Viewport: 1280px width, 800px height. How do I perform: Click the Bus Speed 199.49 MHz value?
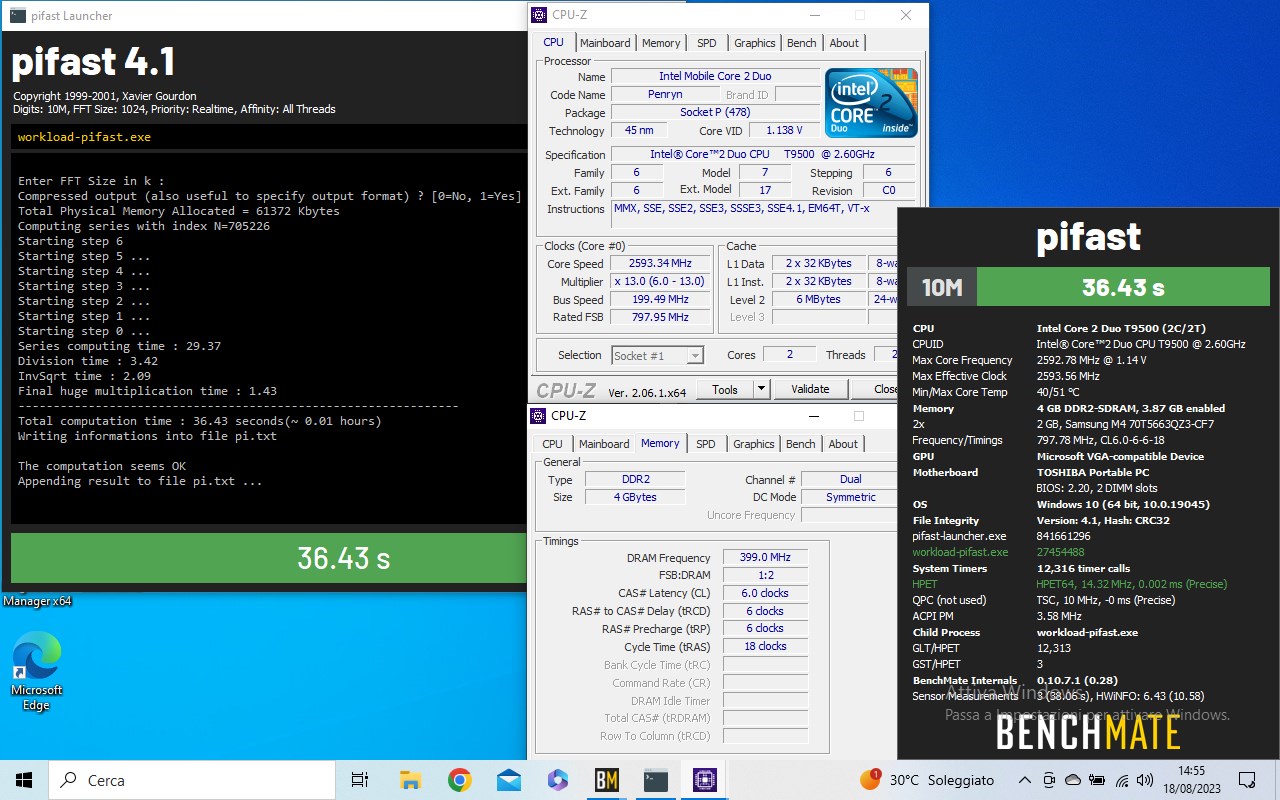(659, 300)
